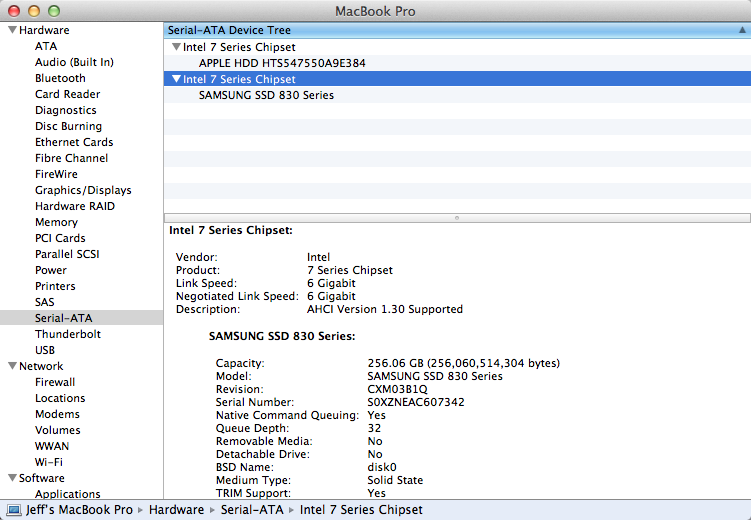Open the Bluetooth hardware entry
This screenshot has height=520, width=751.
60,78
